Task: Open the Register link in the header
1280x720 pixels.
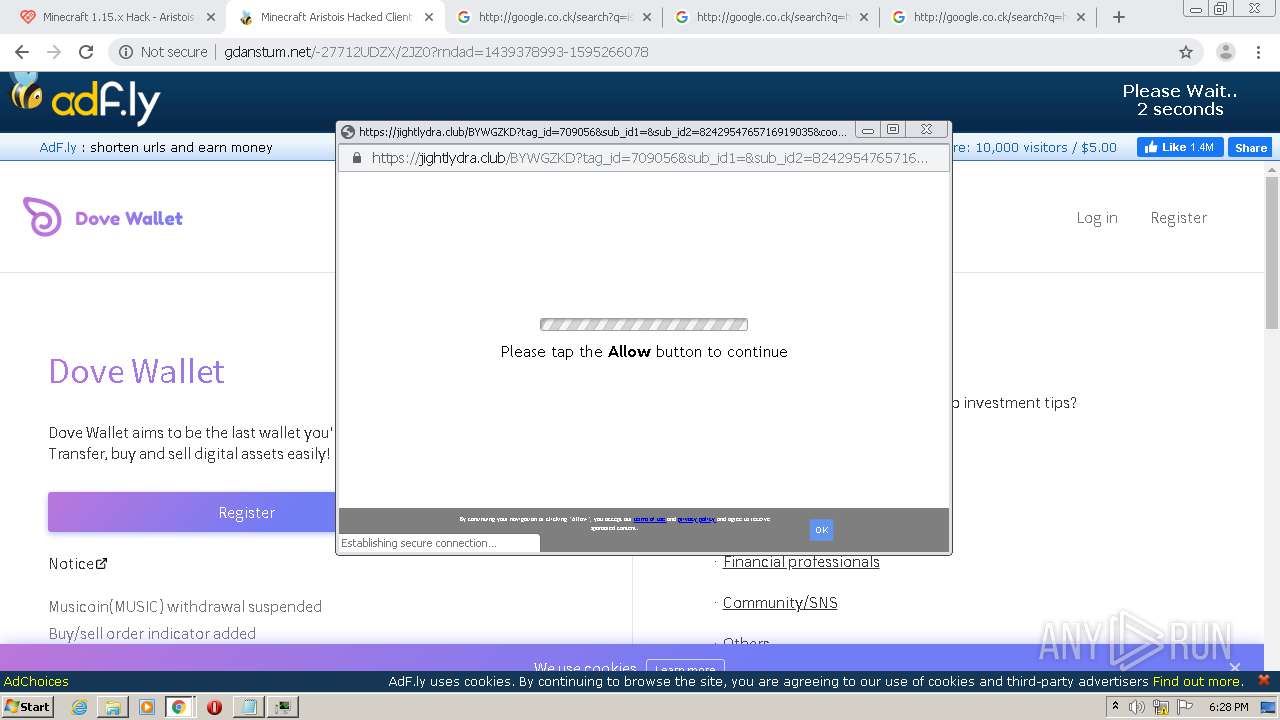Action: click(x=1178, y=217)
